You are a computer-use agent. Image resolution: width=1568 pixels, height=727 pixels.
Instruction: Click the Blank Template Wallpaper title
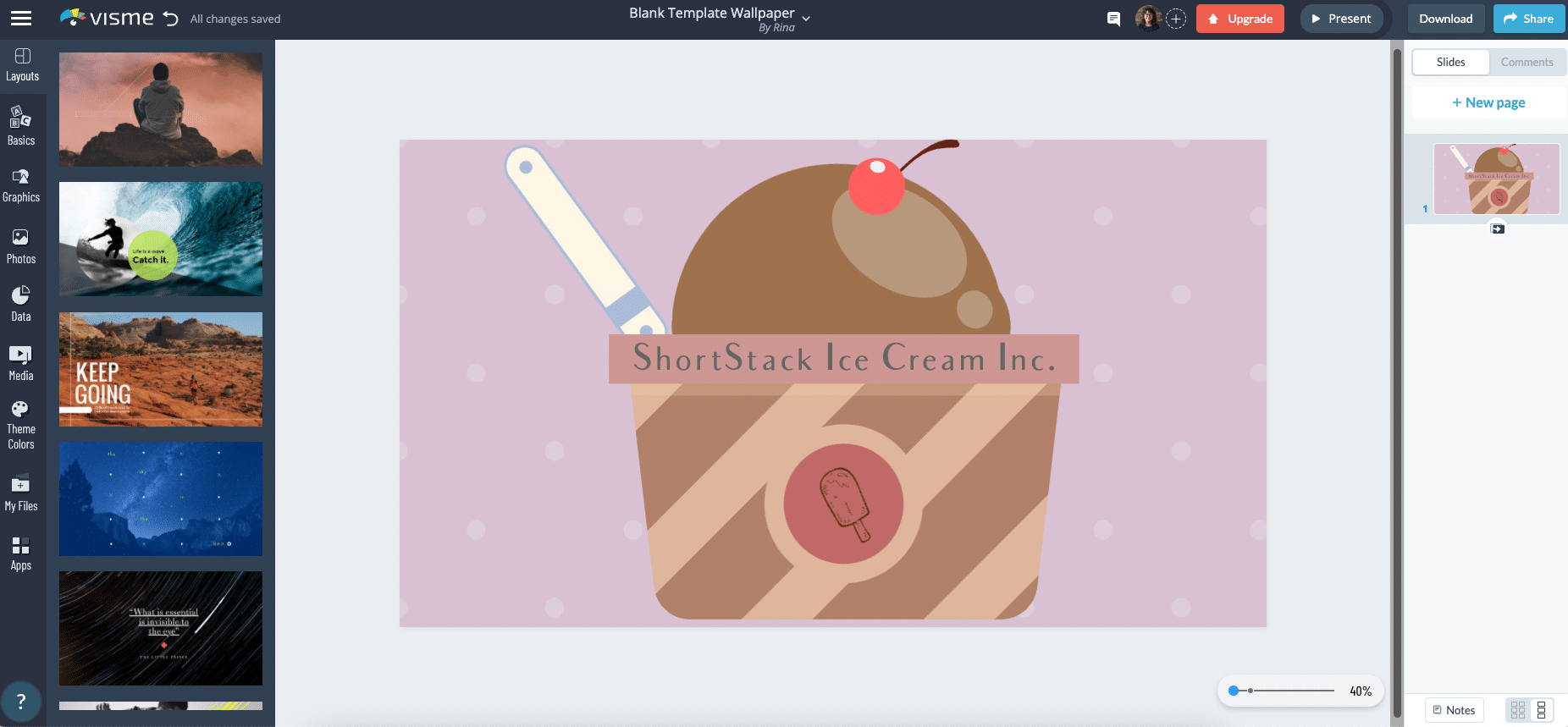point(711,13)
